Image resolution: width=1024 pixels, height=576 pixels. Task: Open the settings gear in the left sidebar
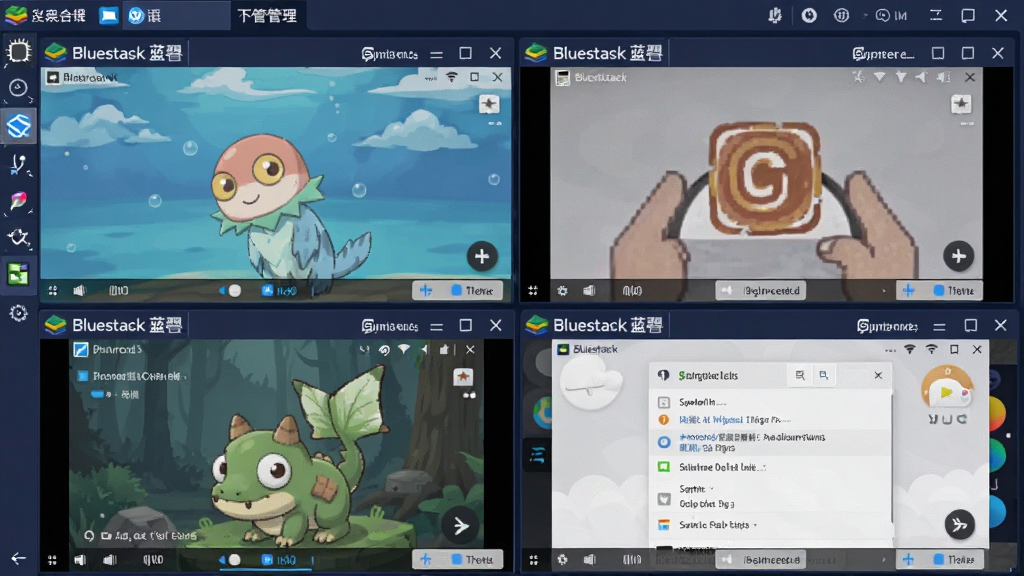[18, 313]
